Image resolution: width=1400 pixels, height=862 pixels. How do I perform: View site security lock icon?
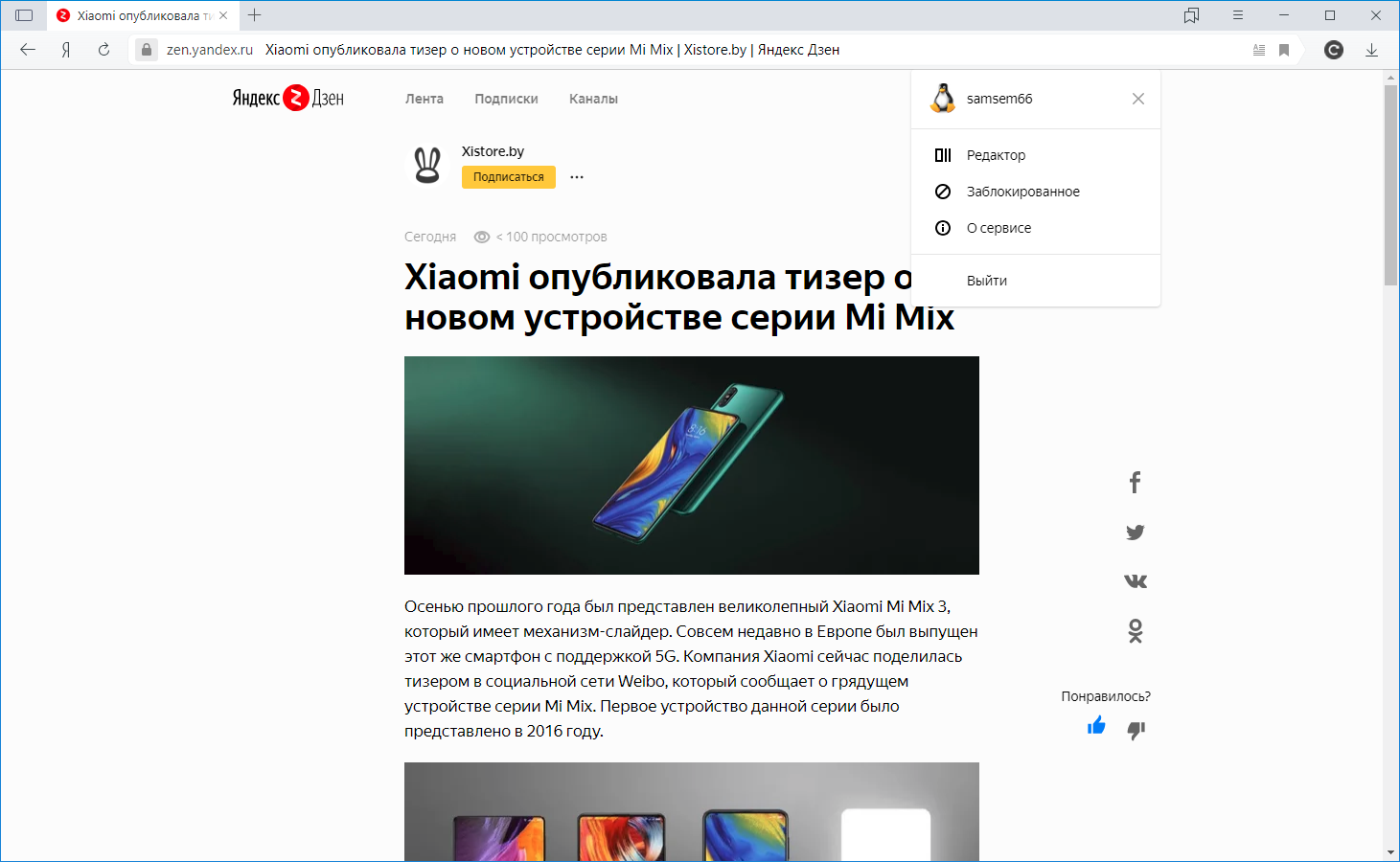click(146, 50)
